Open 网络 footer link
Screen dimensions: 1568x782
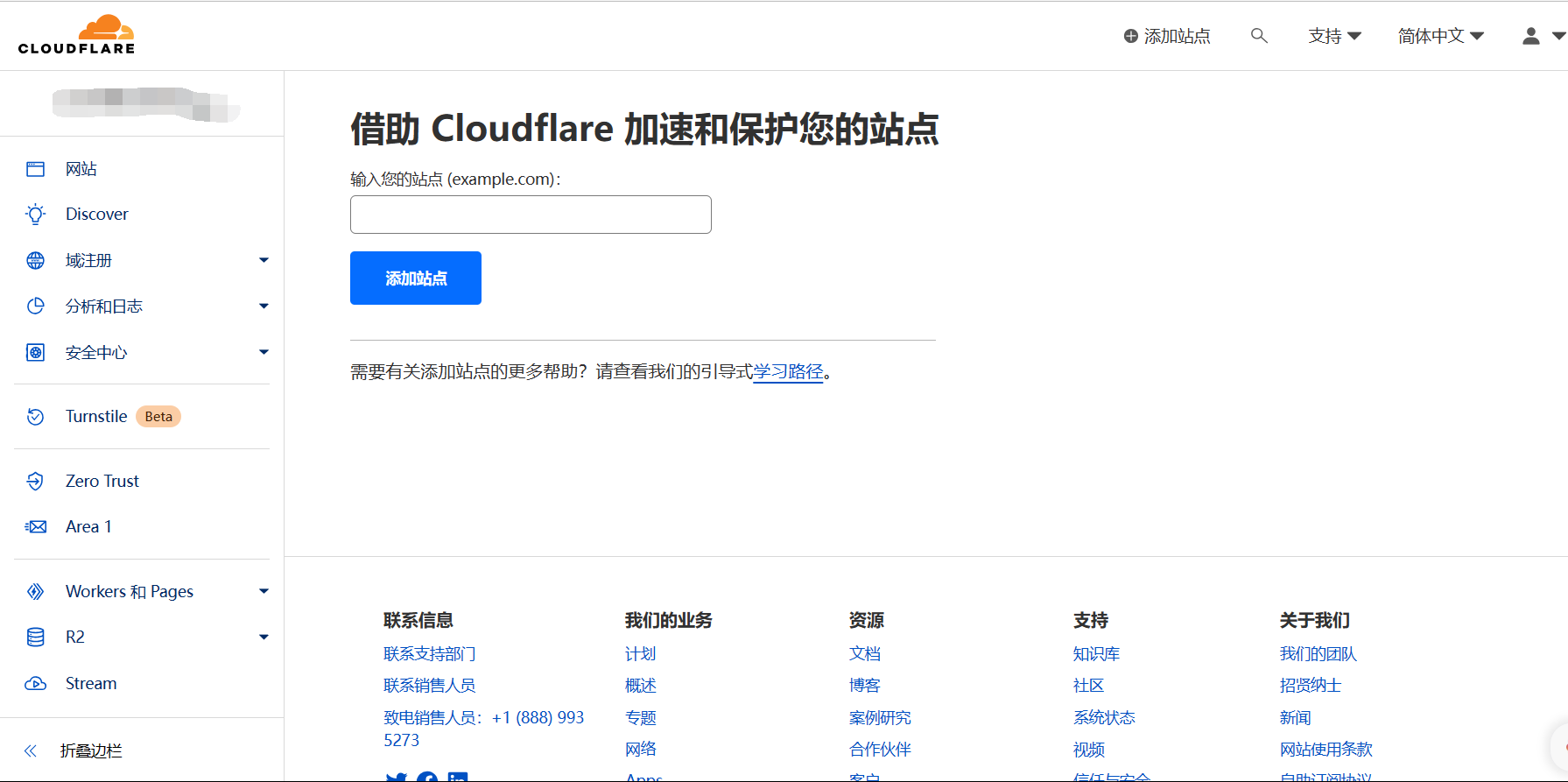[x=641, y=750]
